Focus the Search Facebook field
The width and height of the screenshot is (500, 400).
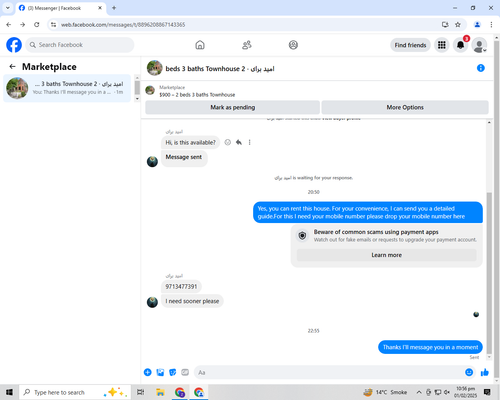pos(80,45)
